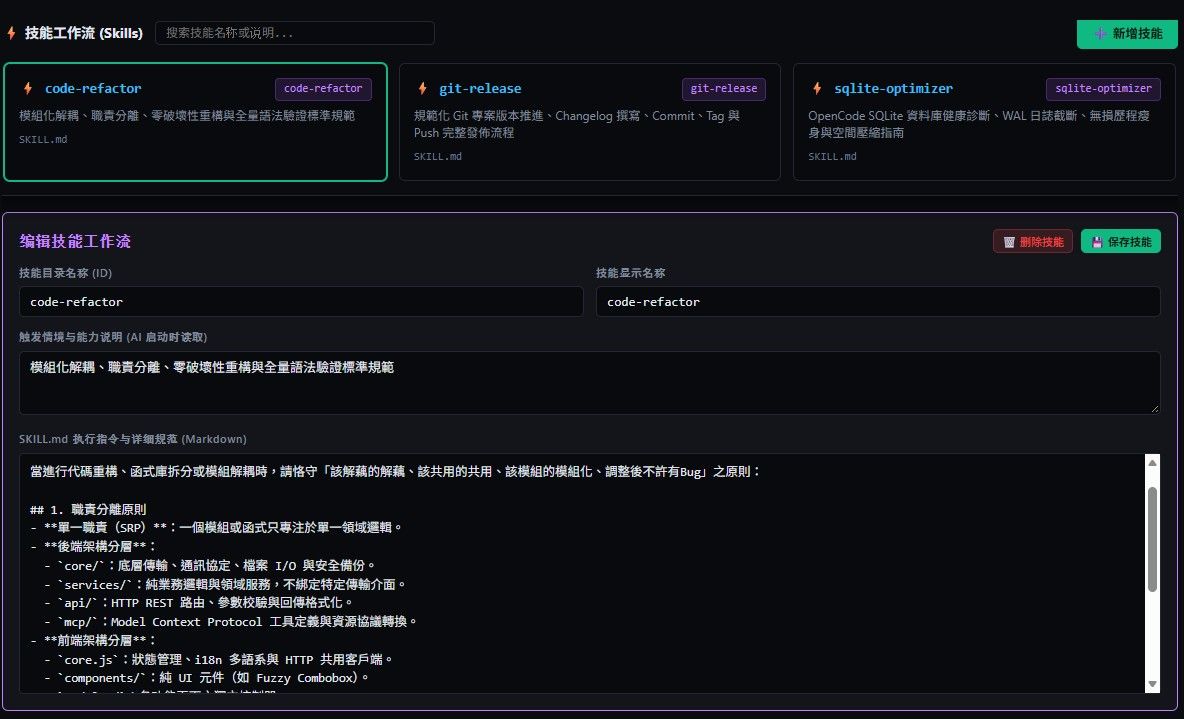This screenshot has height=719, width=1184.
Task: Focus the skill search box
Action: tap(294, 33)
